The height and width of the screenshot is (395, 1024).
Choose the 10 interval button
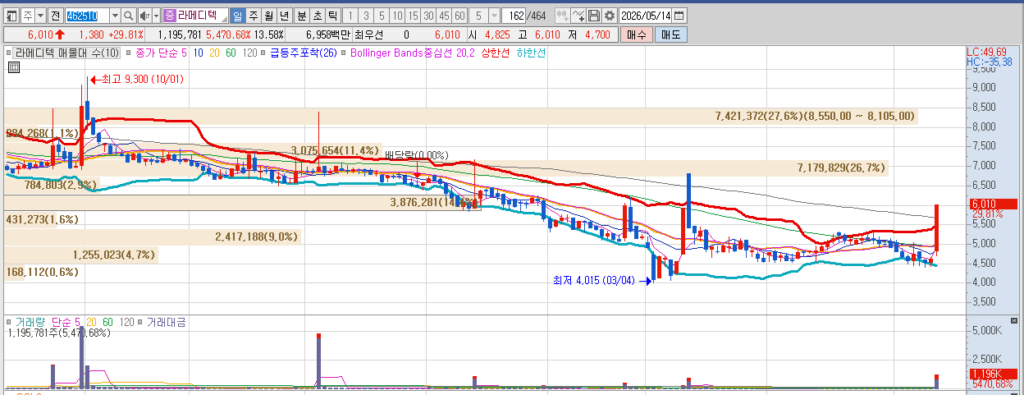click(x=397, y=16)
